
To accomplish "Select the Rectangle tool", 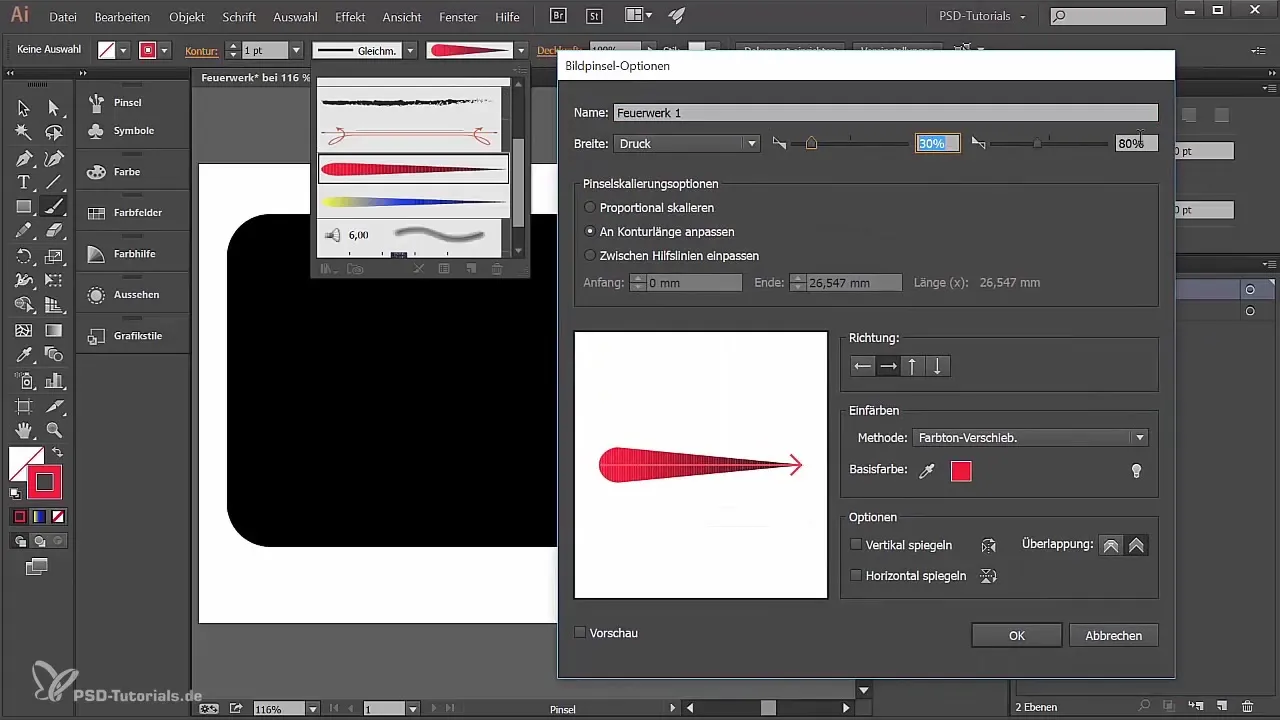I will [x=23, y=207].
